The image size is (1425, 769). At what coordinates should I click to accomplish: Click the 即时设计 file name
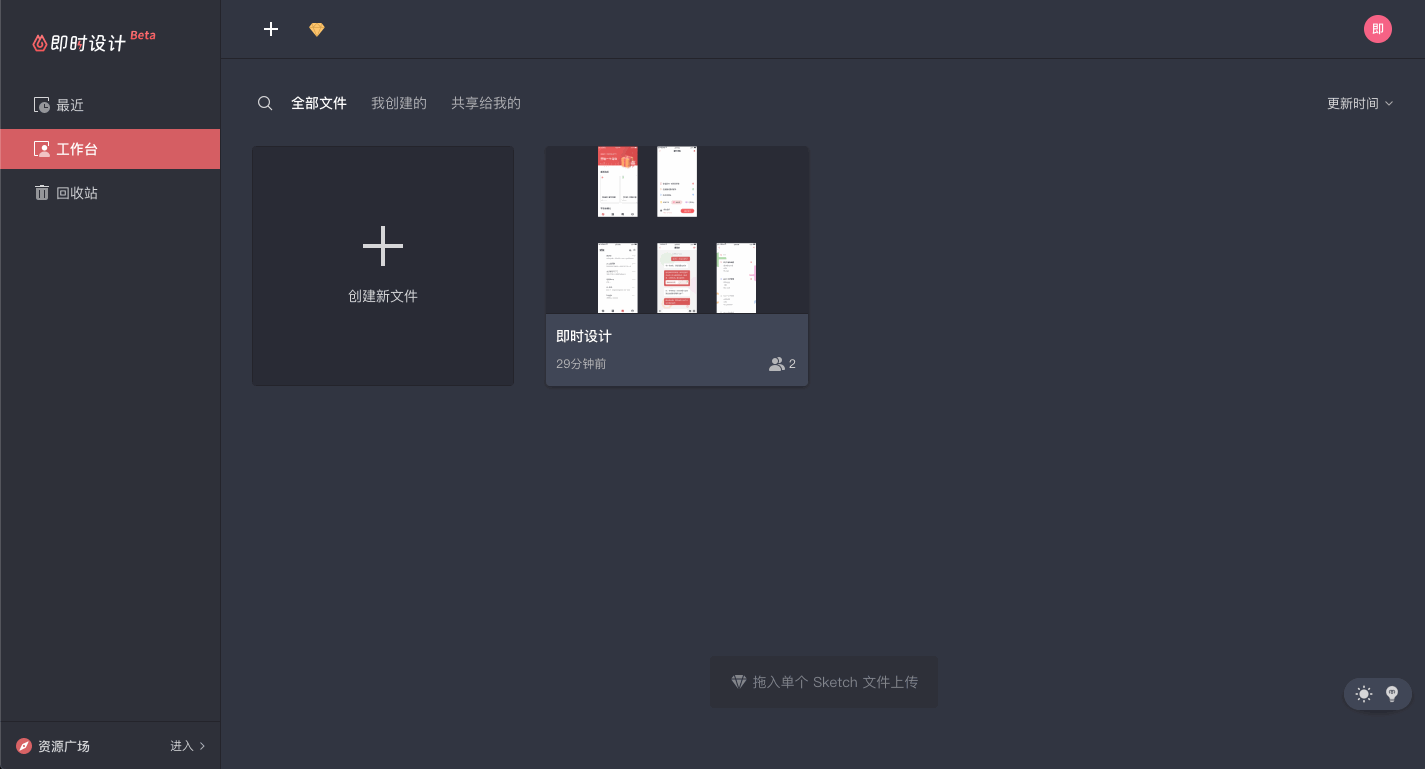(584, 336)
